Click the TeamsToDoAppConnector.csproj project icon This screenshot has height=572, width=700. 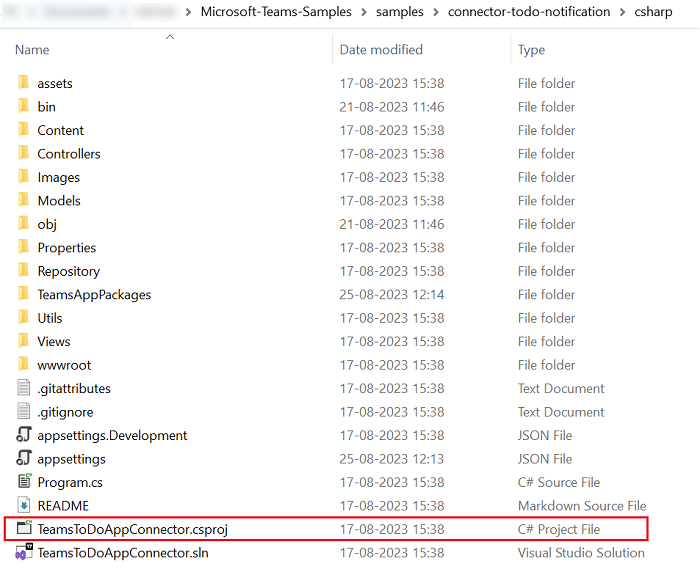(x=24, y=528)
